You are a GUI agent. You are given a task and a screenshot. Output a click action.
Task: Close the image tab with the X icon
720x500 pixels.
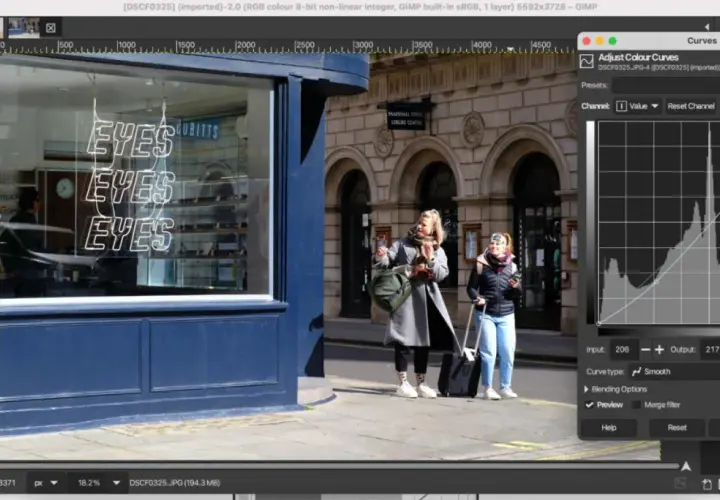[51, 28]
